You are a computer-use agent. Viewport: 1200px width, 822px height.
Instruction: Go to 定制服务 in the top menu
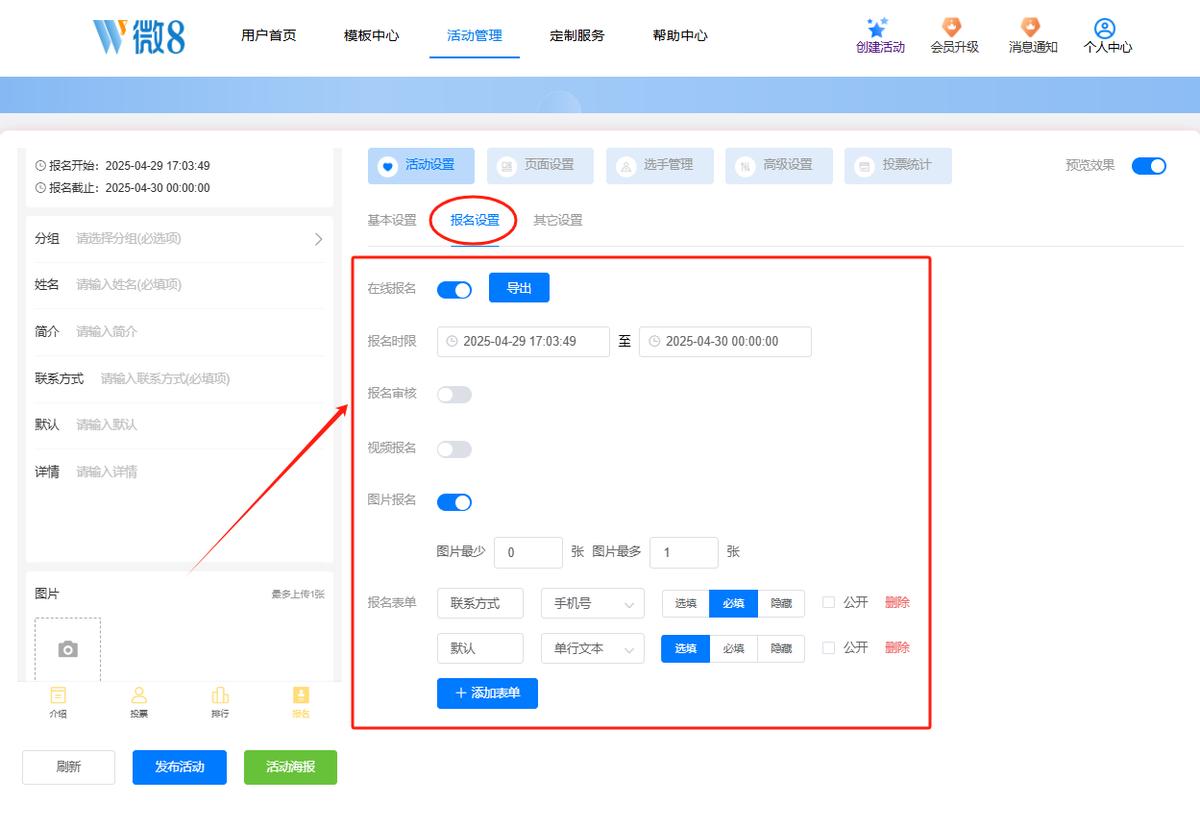577,35
